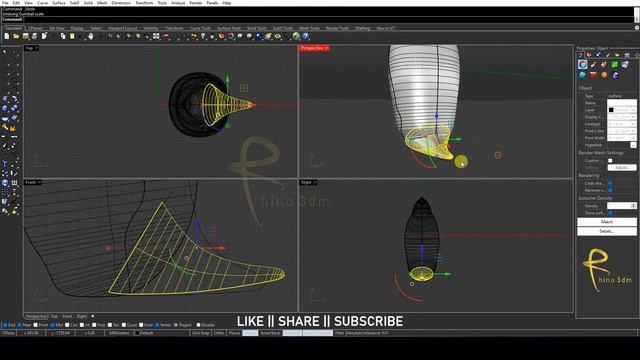Click the red car named-view icon
Screen dimensions: 640x360
coord(165,36)
